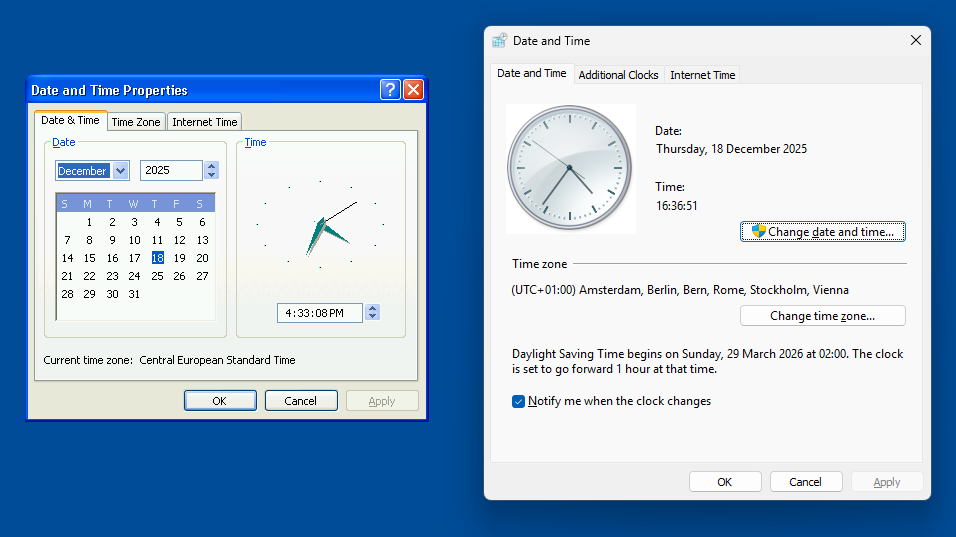956x537 pixels.
Task: Click the time field showing 4:33:08 PM
Action: [319, 313]
